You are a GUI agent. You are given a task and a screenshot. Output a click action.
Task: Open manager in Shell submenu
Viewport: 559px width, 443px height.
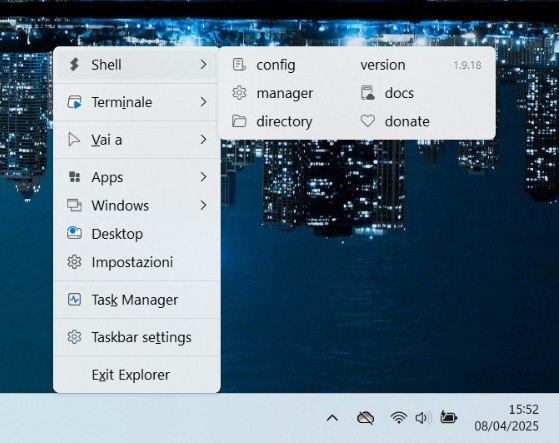[285, 93]
